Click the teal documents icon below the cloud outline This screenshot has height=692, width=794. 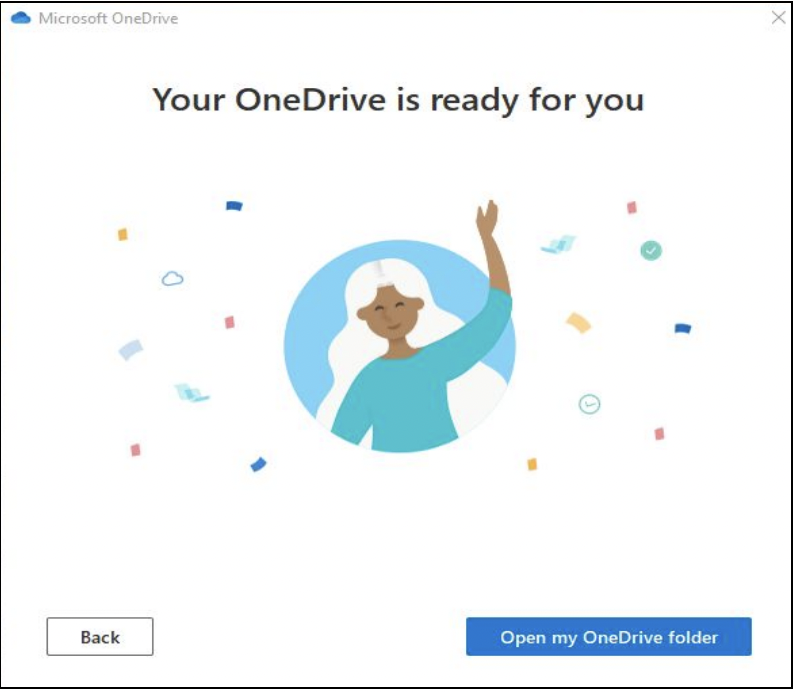coord(191,393)
